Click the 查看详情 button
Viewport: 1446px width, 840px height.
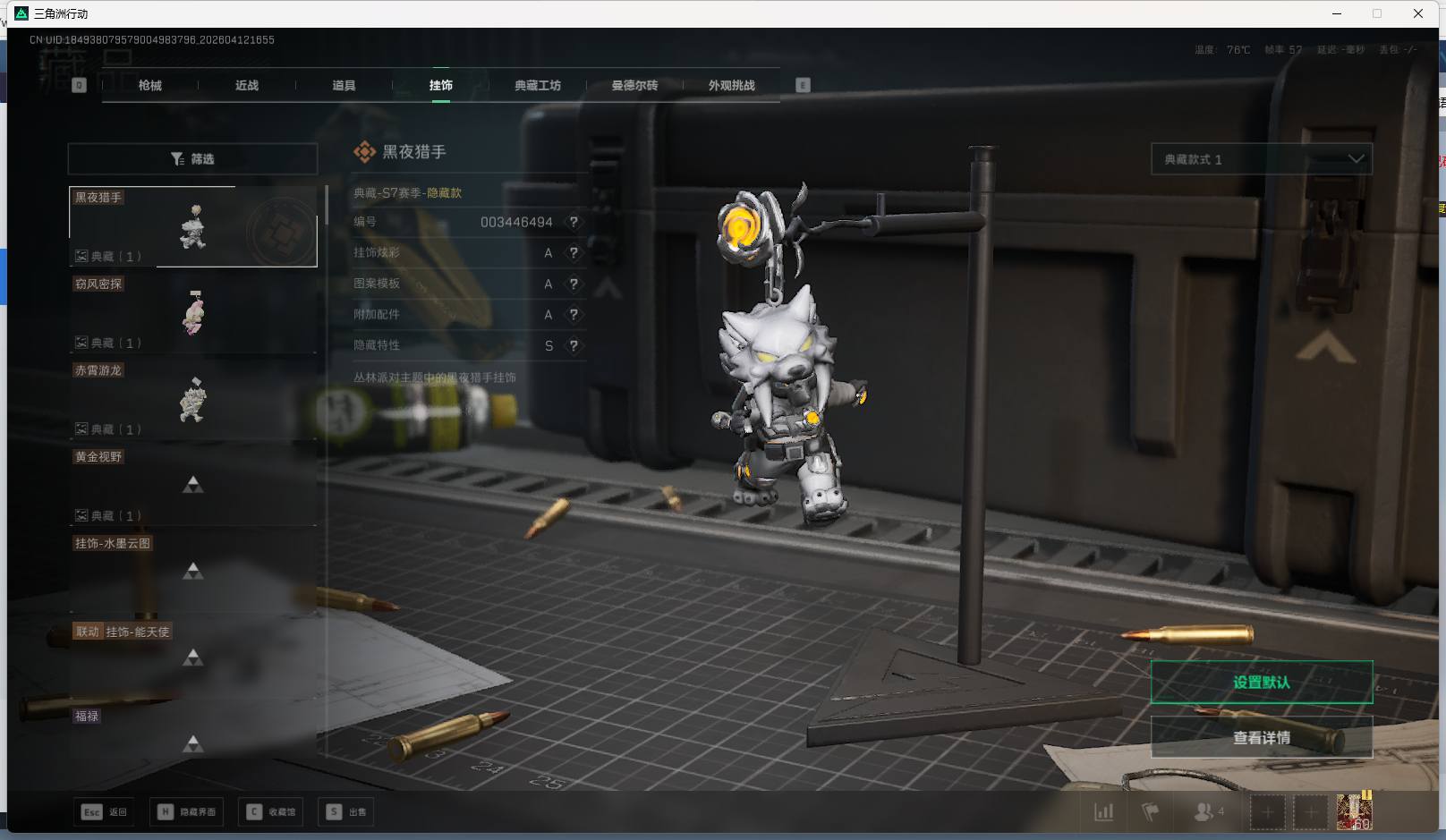pyautogui.click(x=1261, y=738)
